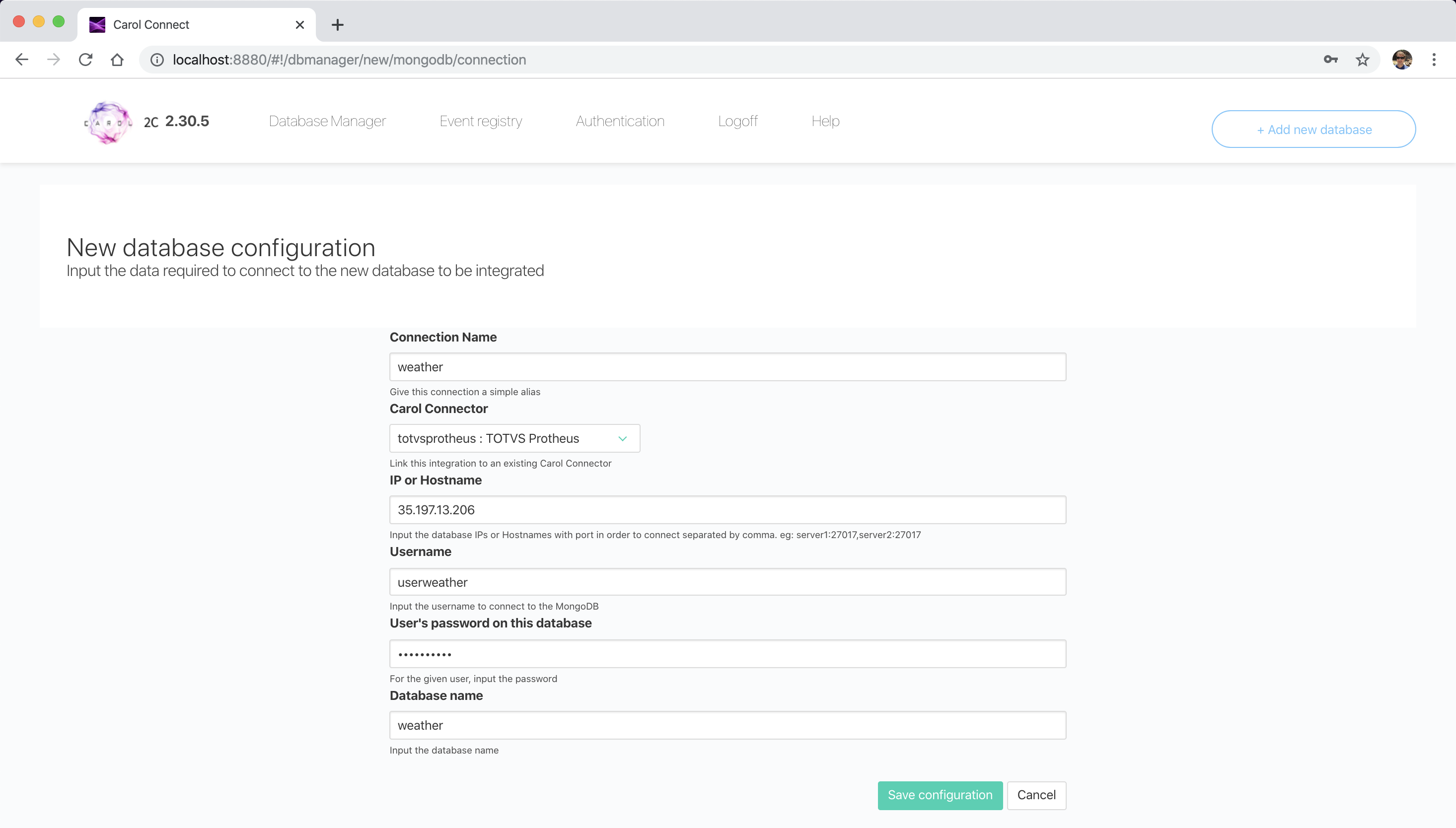The height and width of the screenshot is (828, 1456).
Task: Click Logoff in the navigation bar
Action: [x=737, y=121]
